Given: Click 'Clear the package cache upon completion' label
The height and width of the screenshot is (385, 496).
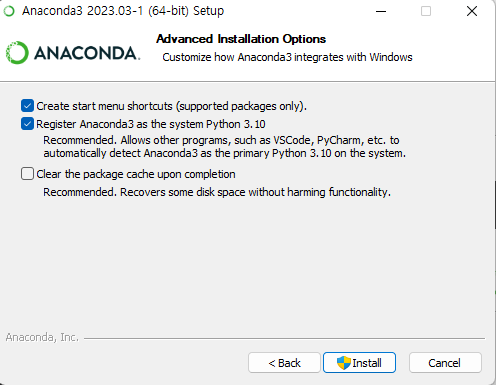Looking at the screenshot, I should [136, 174].
